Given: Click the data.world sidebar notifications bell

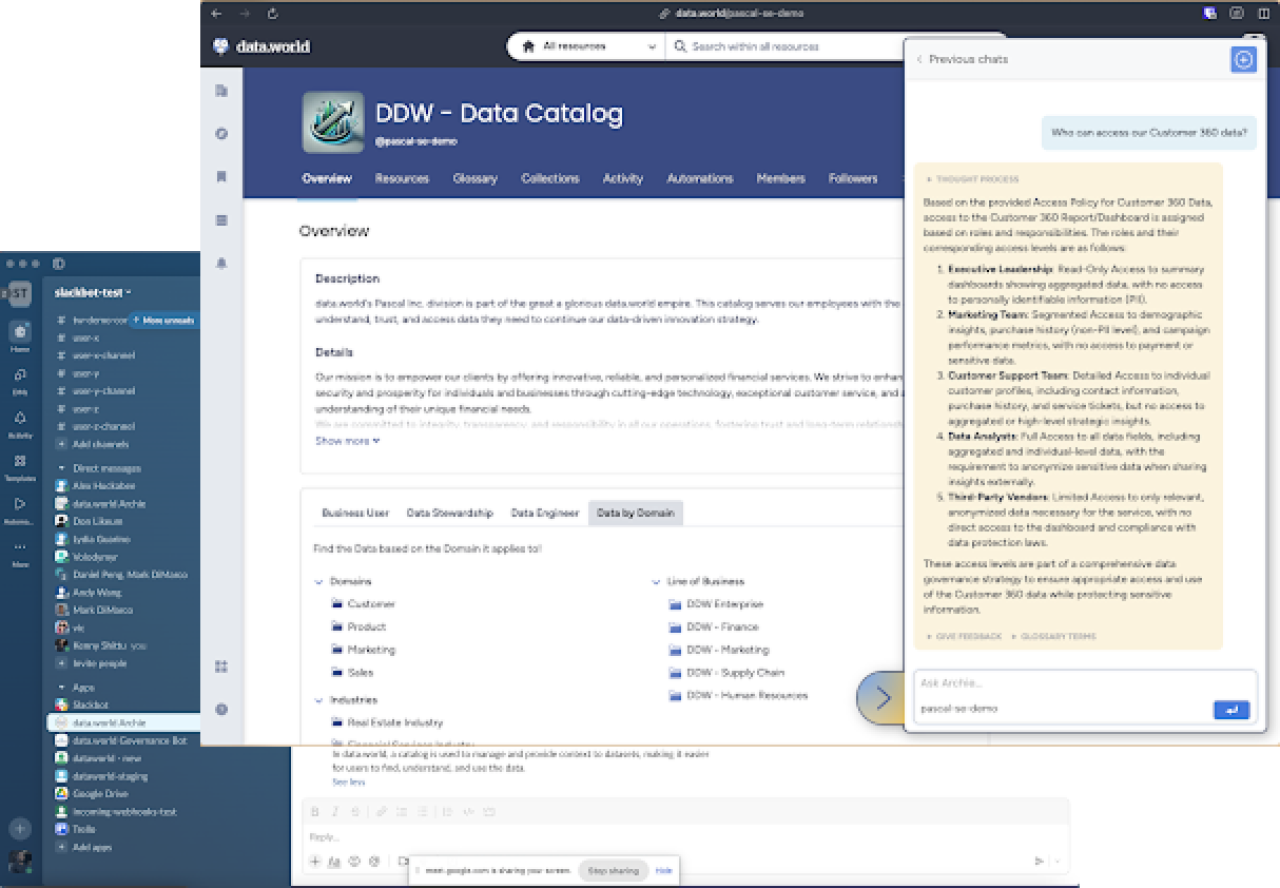Looking at the screenshot, I should tap(222, 263).
